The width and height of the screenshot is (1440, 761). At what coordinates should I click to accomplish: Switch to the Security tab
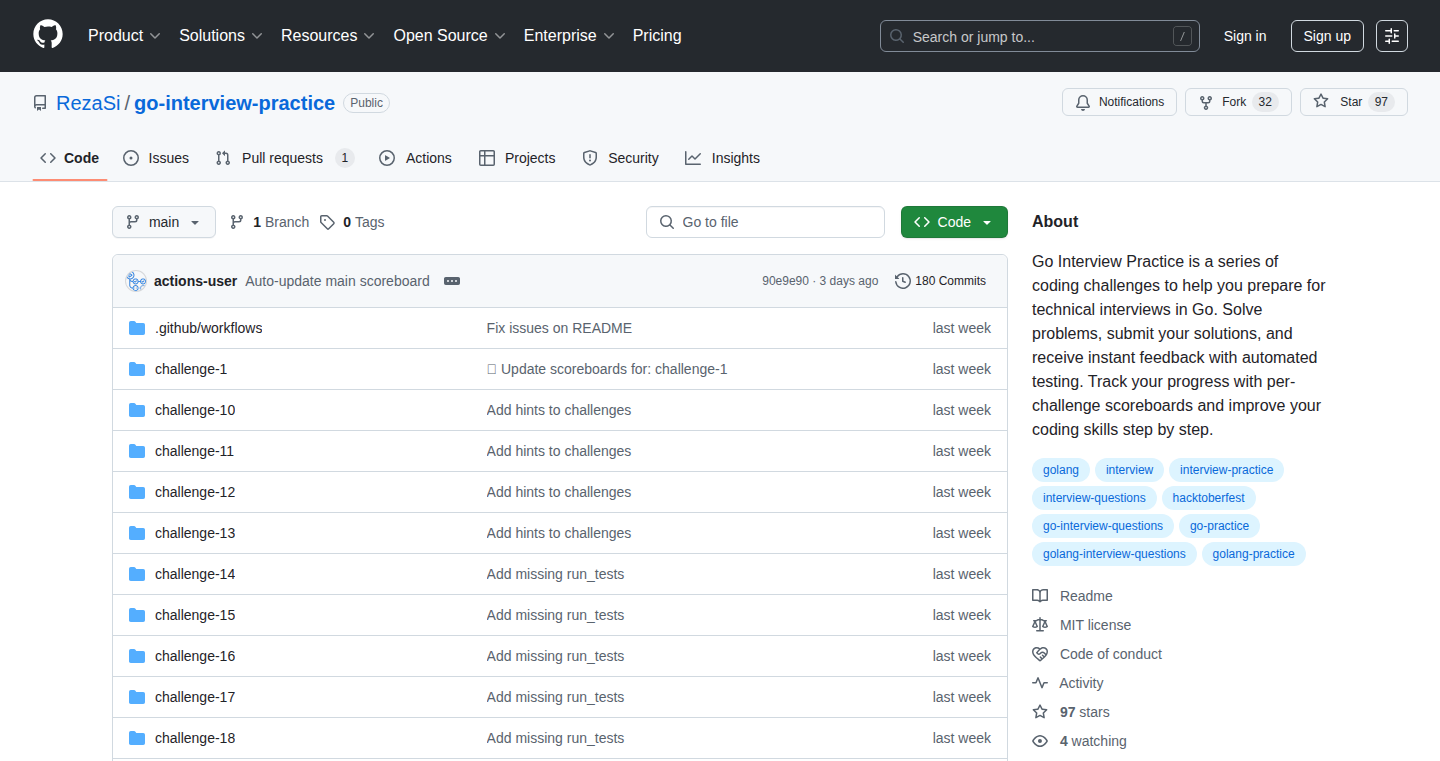(620, 158)
